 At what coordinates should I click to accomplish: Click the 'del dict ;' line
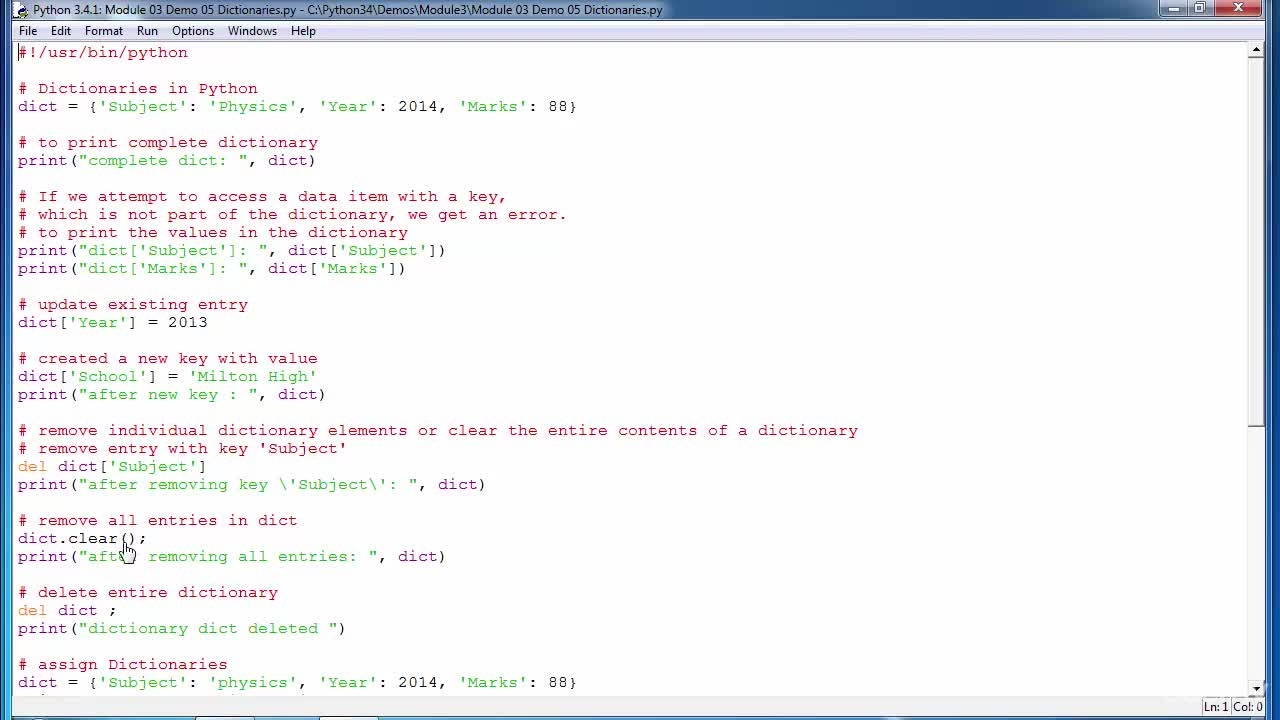(67, 611)
